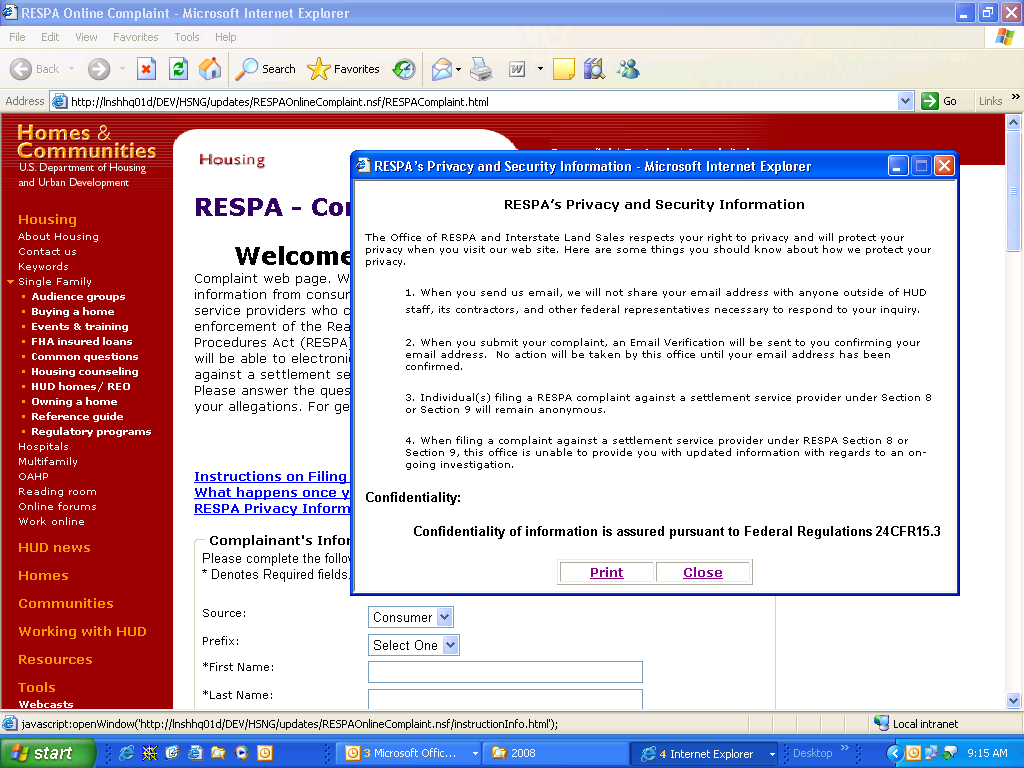1024x768 pixels.
Task: Click the First Name input field
Action: 505,671
